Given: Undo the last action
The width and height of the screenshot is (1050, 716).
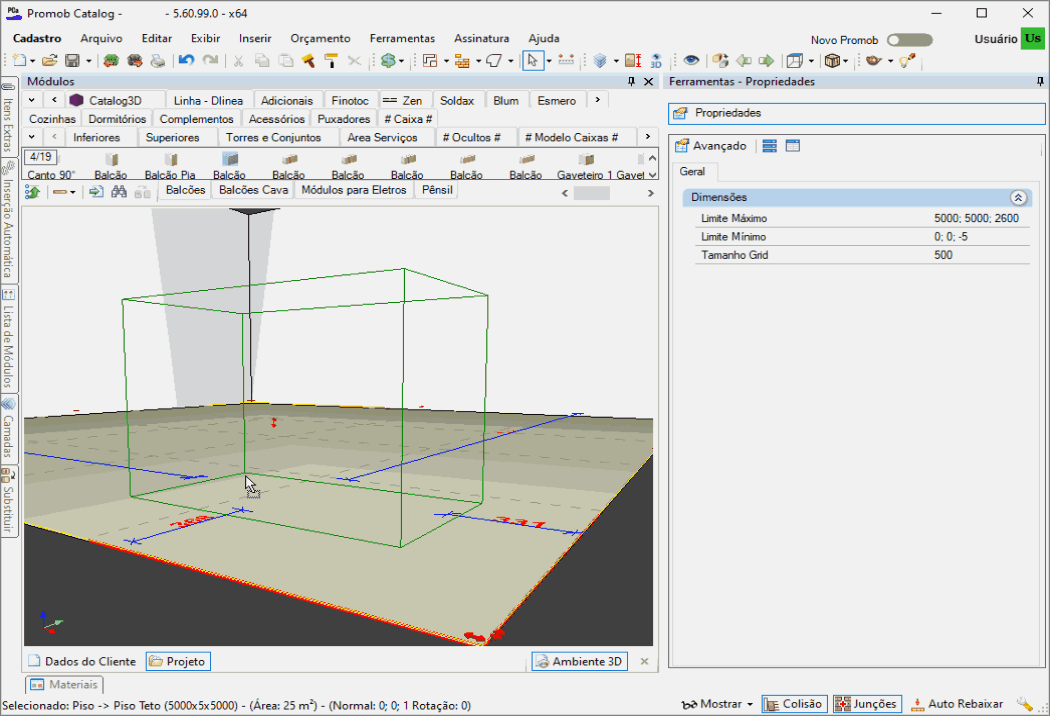Looking at the screenshot, I should (x=187, y=61).
